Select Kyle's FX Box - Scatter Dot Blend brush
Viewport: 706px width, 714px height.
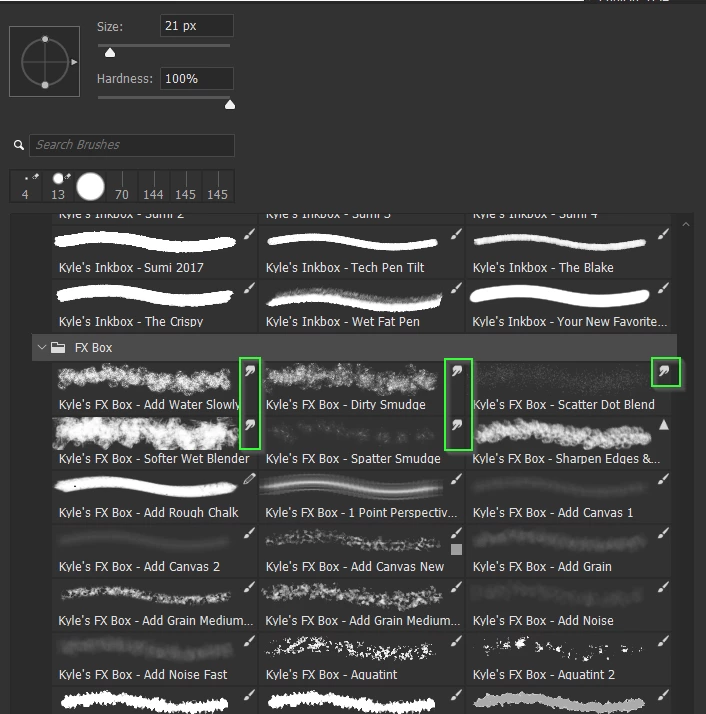568,388
